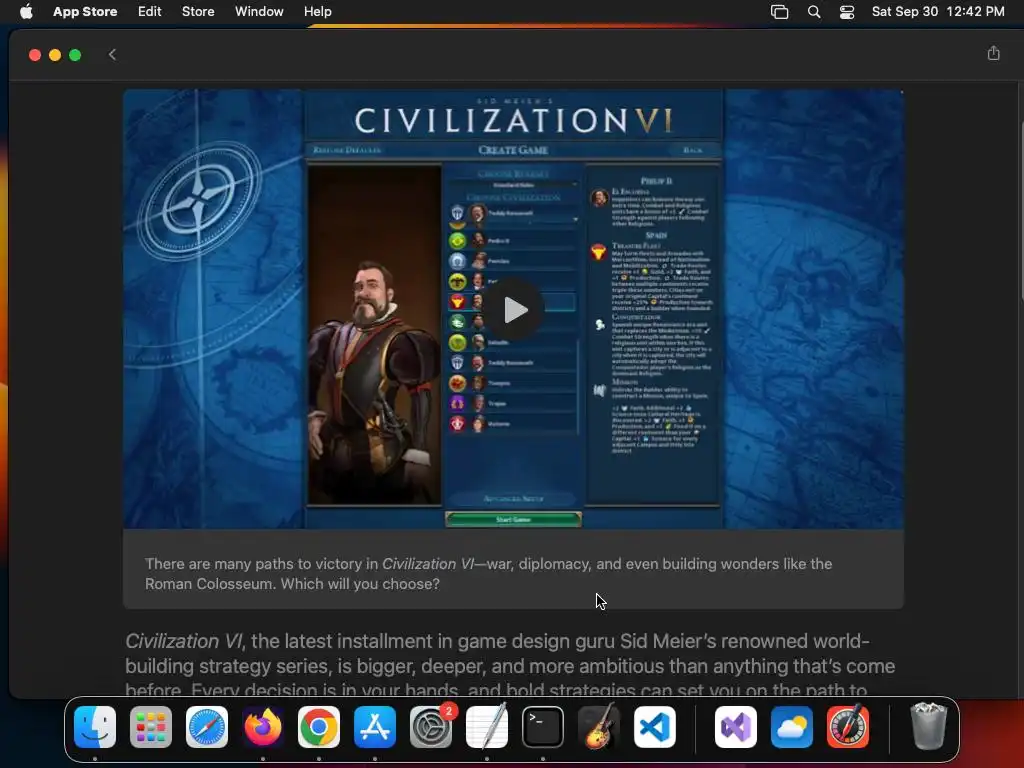Open TextEdit from the Dock
This screenshot has width=1024, height=768.
point(487,726)
